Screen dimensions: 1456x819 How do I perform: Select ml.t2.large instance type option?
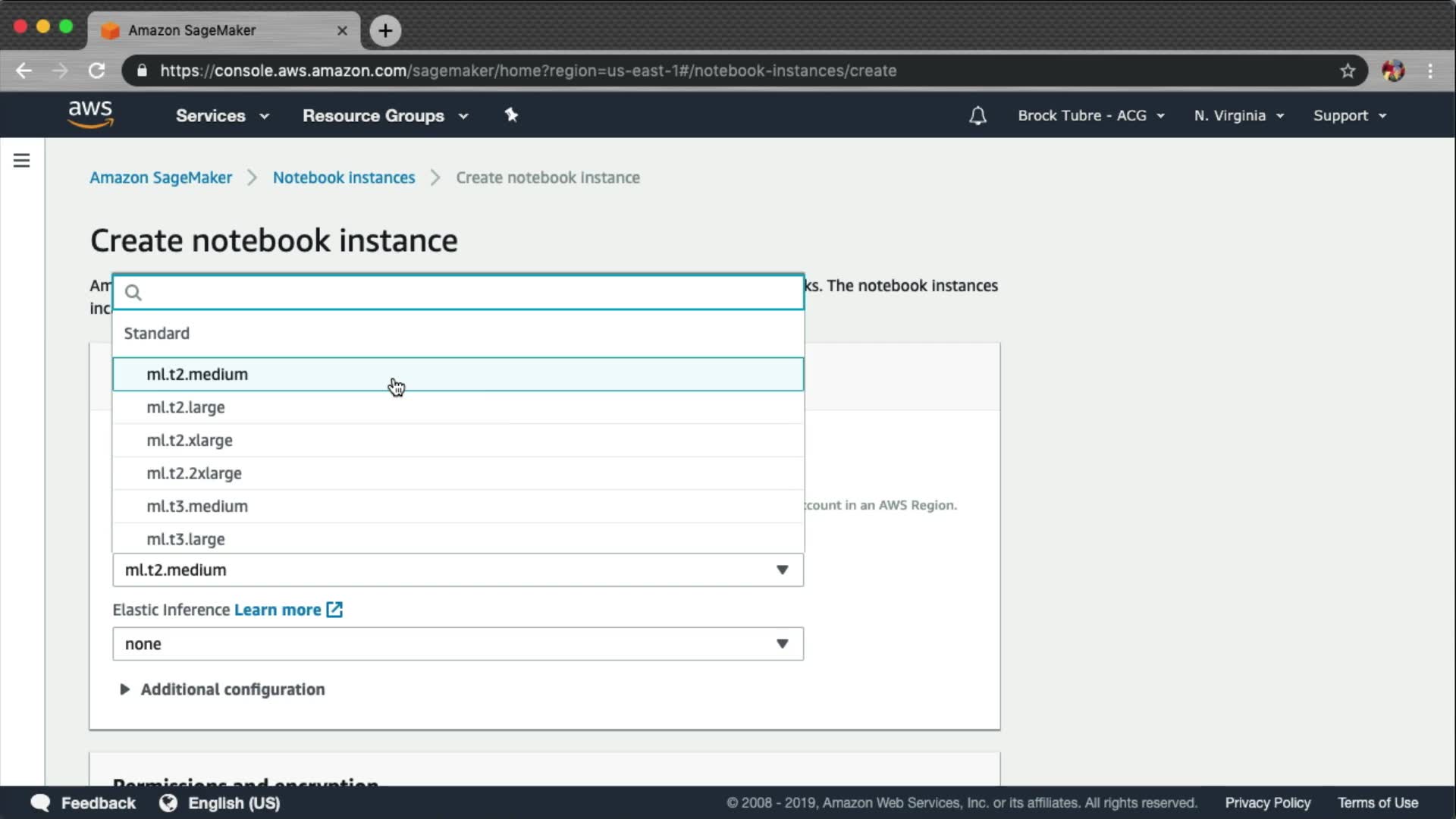186,407
